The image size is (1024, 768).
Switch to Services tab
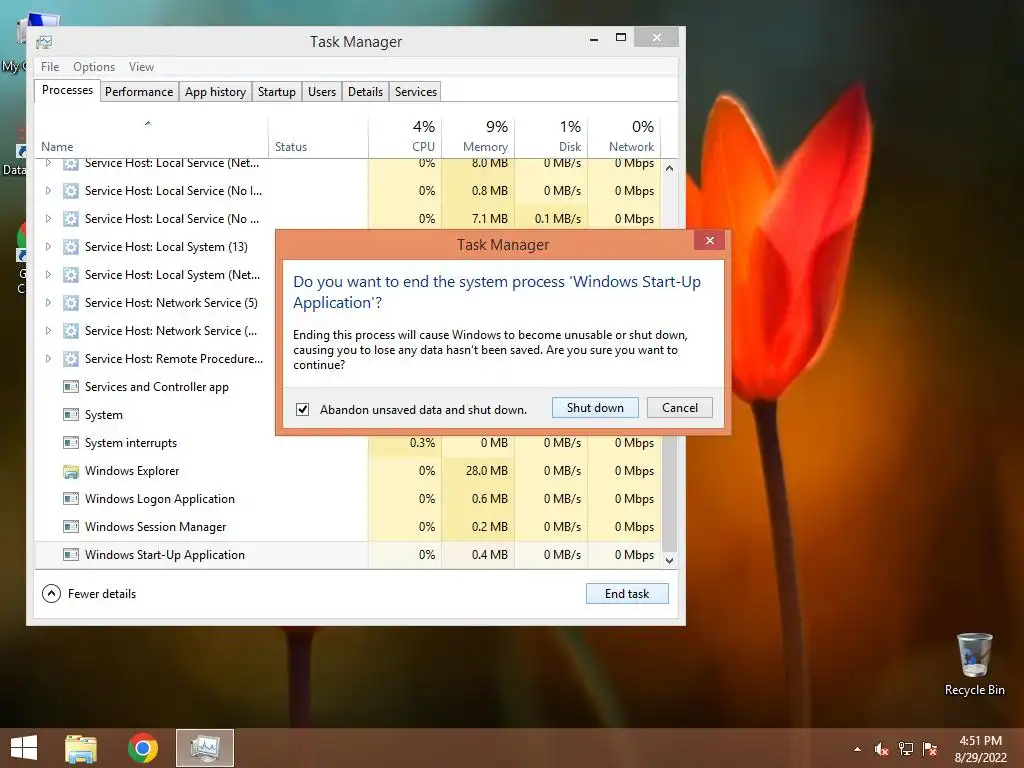point(415,91)
